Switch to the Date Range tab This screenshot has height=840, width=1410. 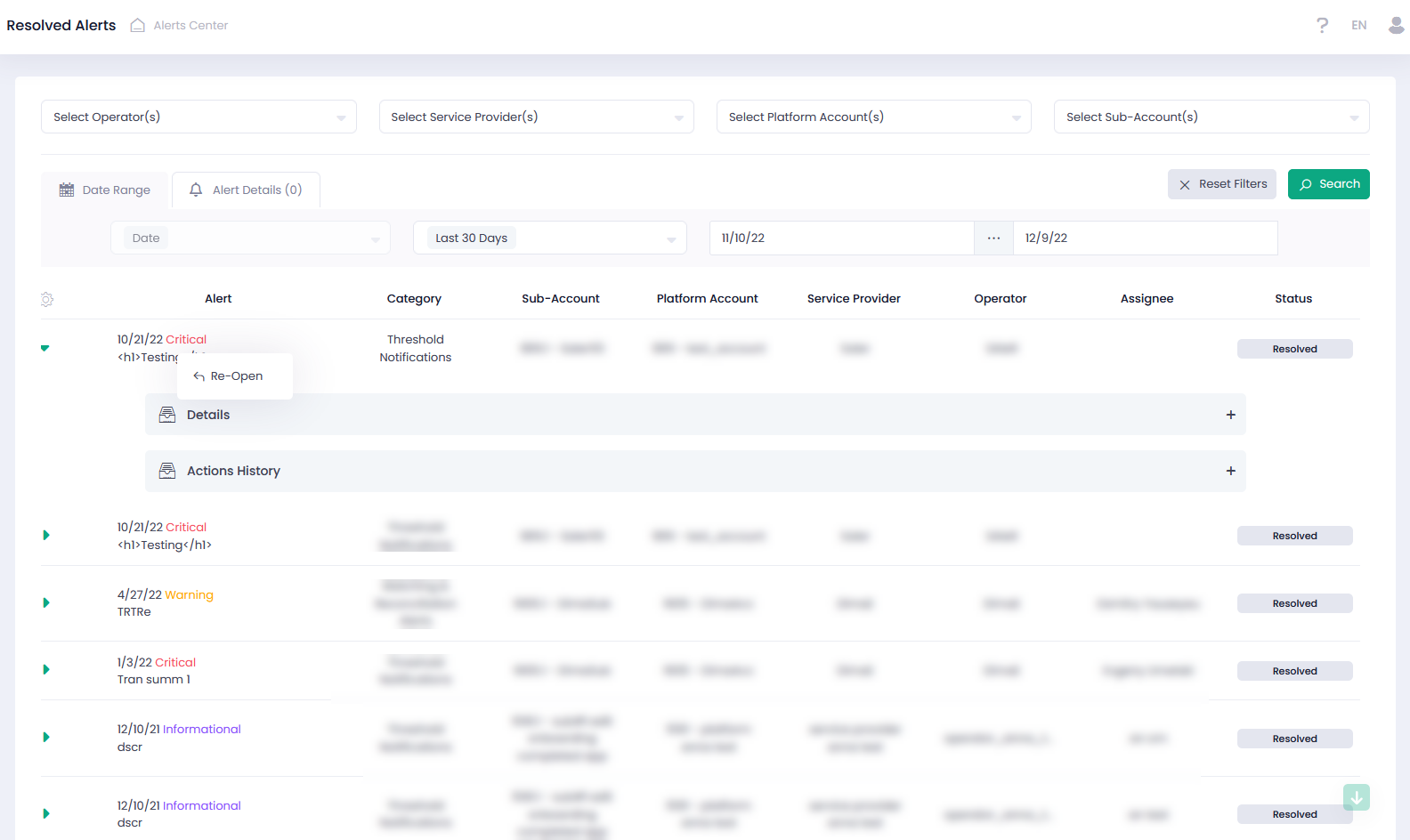point(105,190)
